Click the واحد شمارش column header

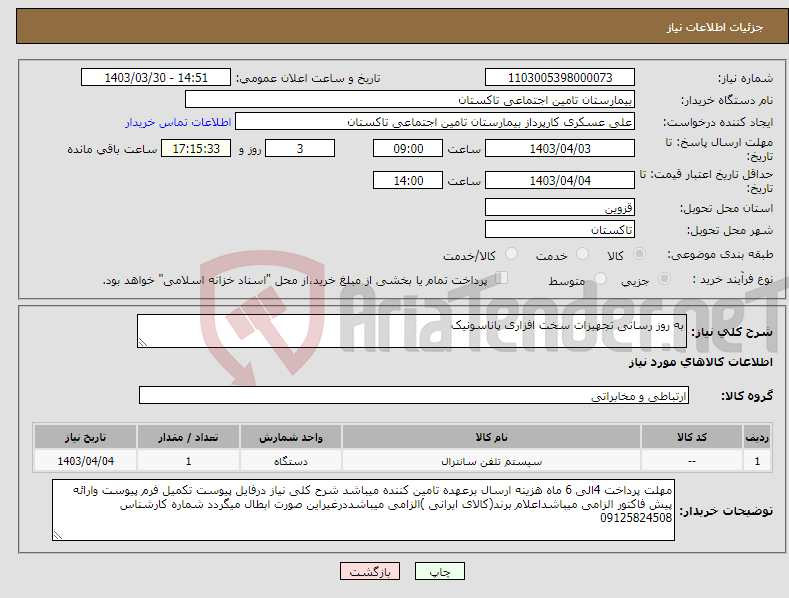point(291,437)
